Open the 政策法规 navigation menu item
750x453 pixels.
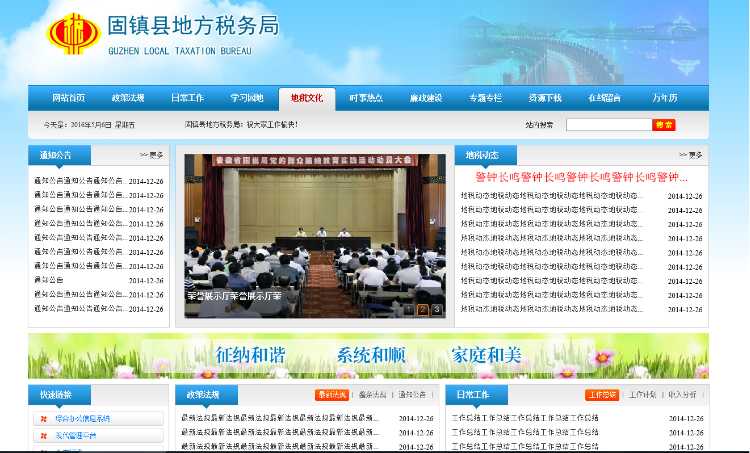coord(128,98)
